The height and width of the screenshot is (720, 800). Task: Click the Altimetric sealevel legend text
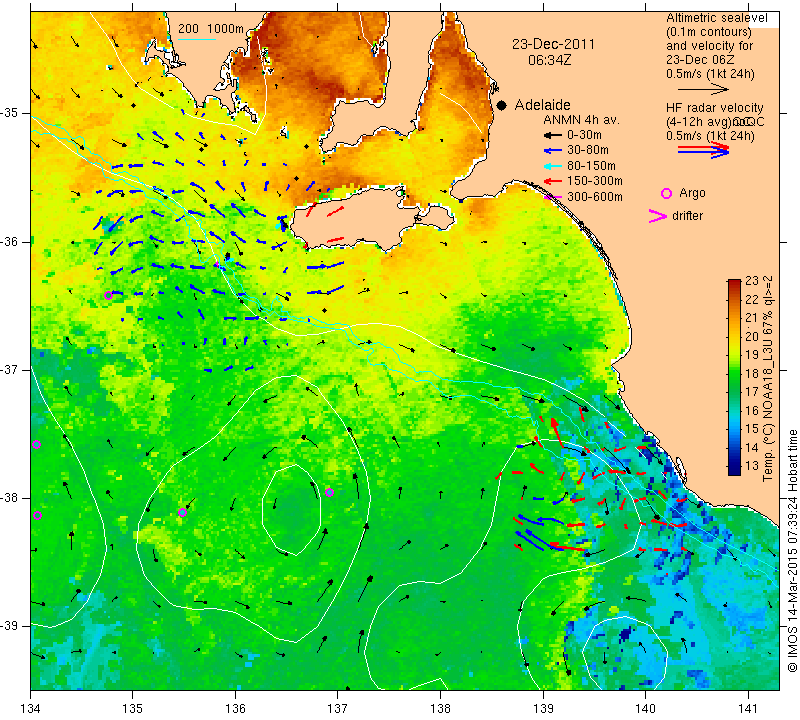coord(716,18)
